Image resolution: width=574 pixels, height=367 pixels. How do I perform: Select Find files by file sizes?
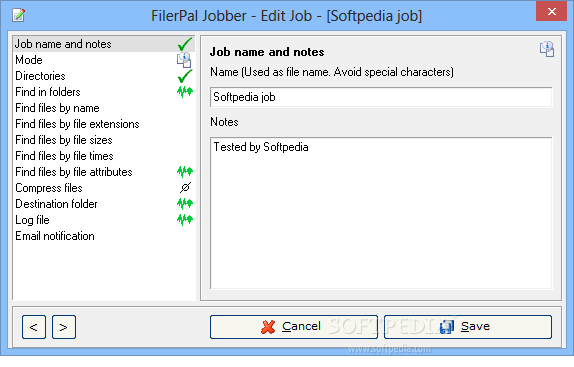pos(104,140)
